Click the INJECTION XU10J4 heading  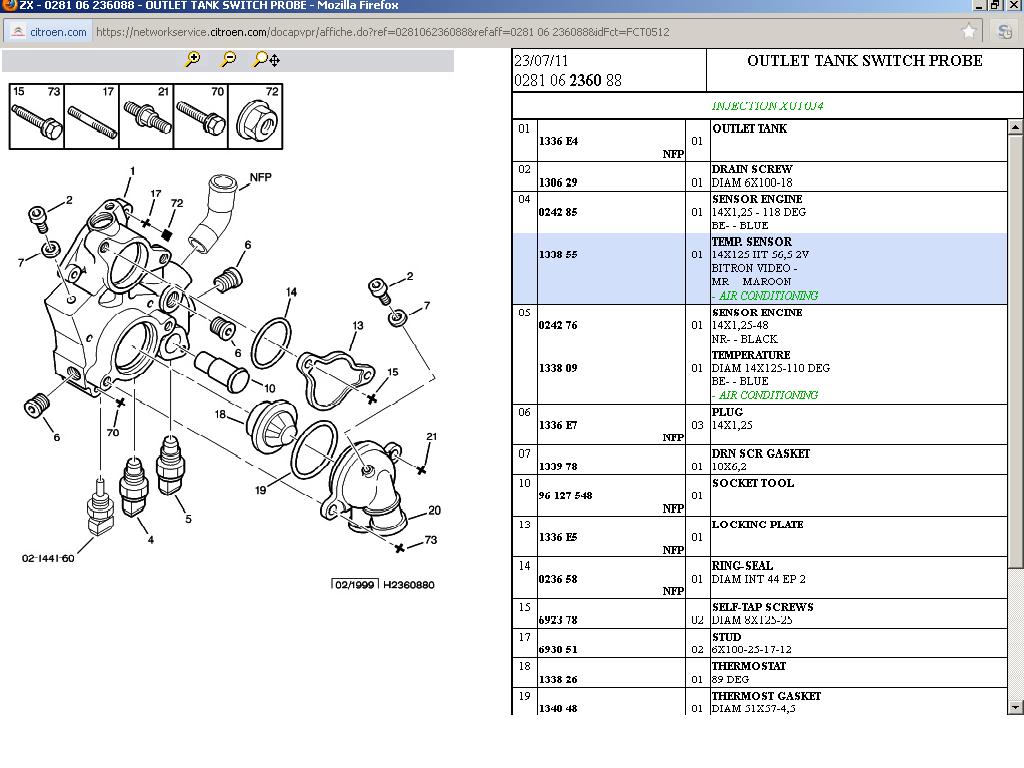[x=767, y=106]
